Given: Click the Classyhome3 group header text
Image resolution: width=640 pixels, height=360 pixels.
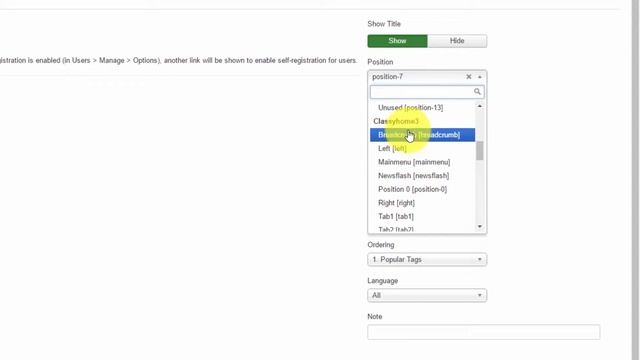Looking at the screenshot, I should click(x=396, y=121).
